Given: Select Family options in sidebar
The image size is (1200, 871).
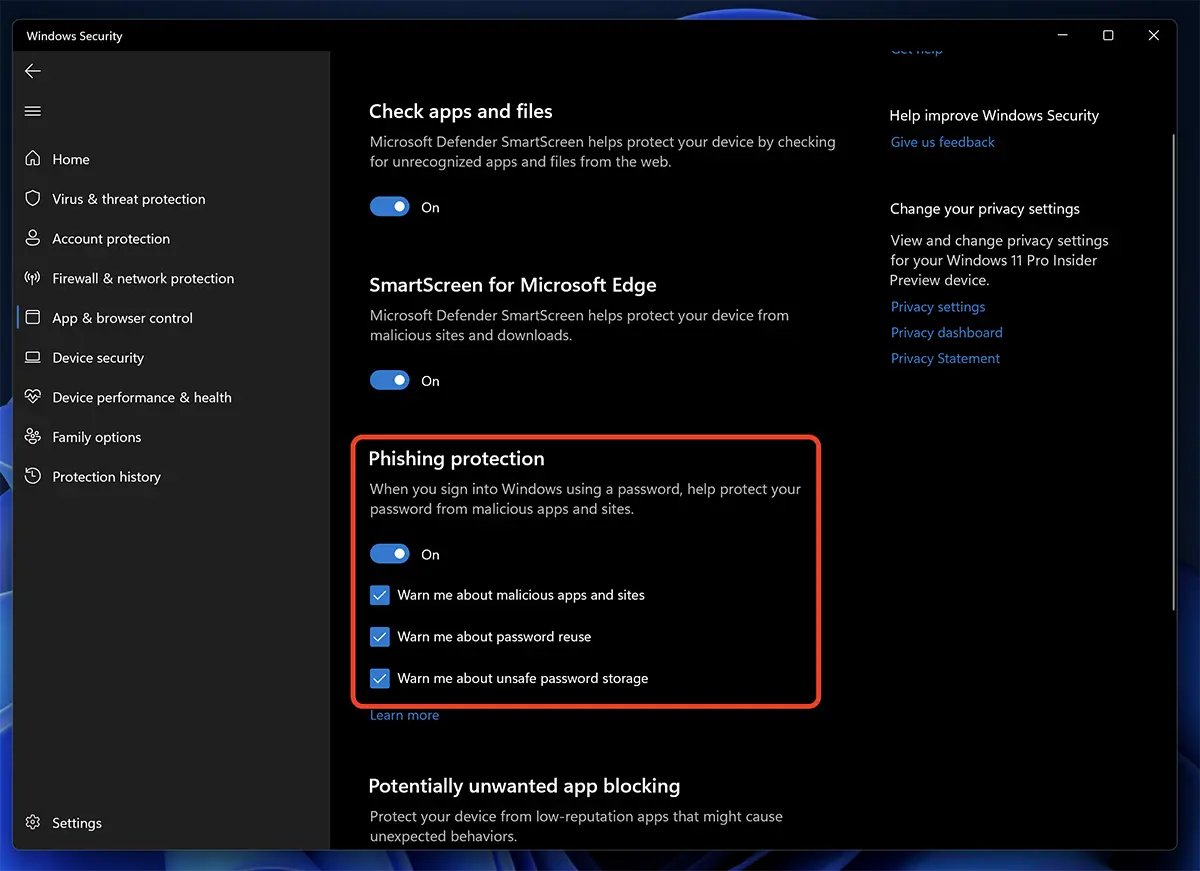Looking at the screenshot, I should [97, 437].
